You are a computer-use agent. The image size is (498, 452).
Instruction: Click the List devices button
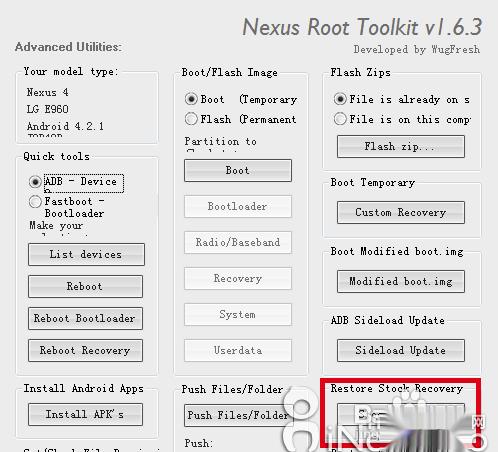click(x=86, y=254)
